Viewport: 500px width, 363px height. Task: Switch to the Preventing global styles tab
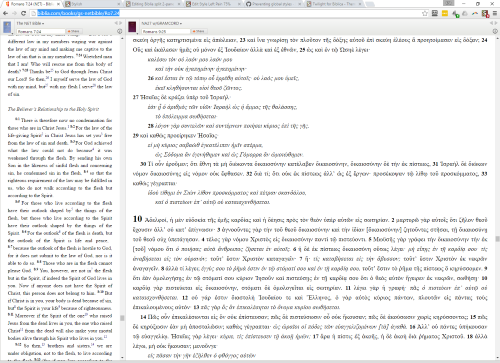pyautogui.click(x=273, y=4)
